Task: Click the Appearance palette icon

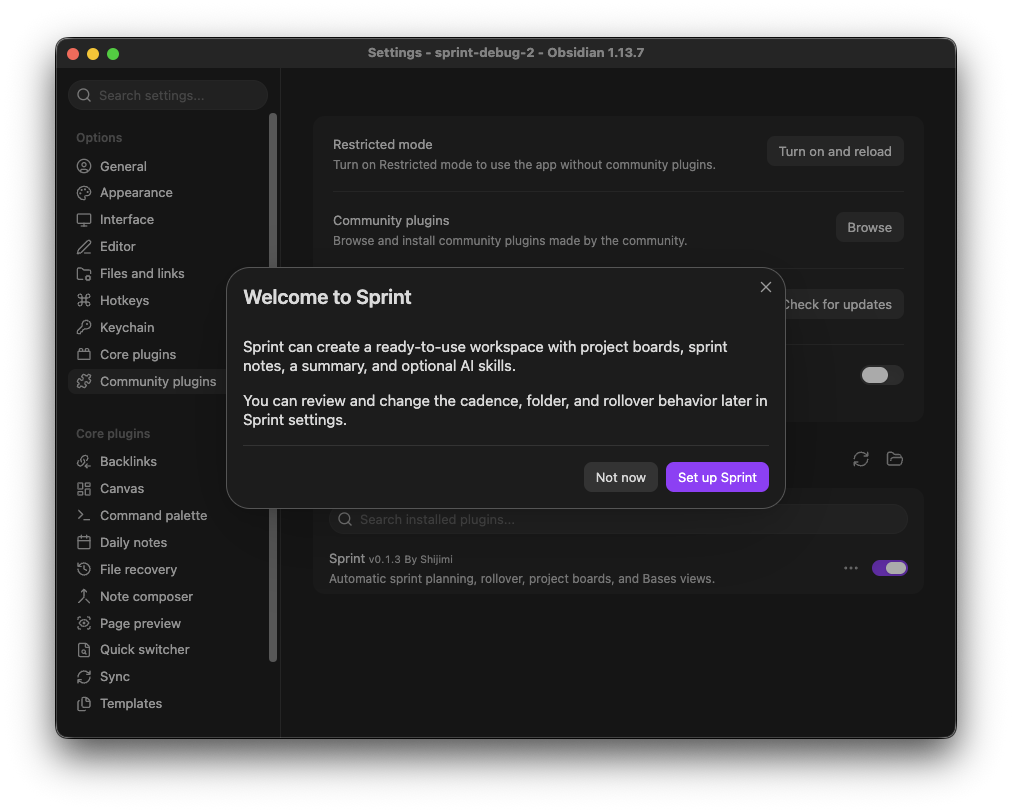Action: (84, 192)
